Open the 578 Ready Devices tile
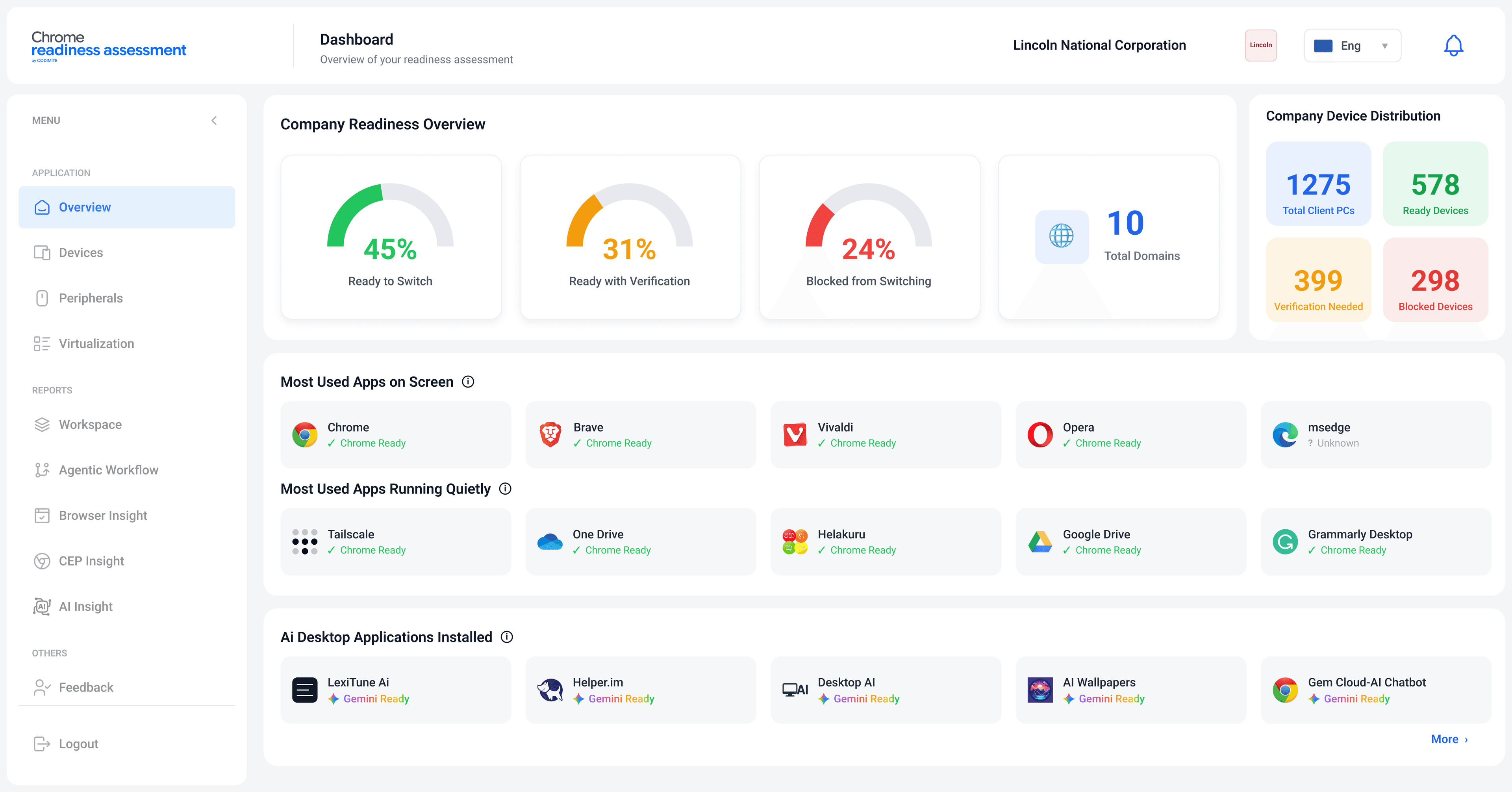 pyautogui.click(x=1435, y=184)
